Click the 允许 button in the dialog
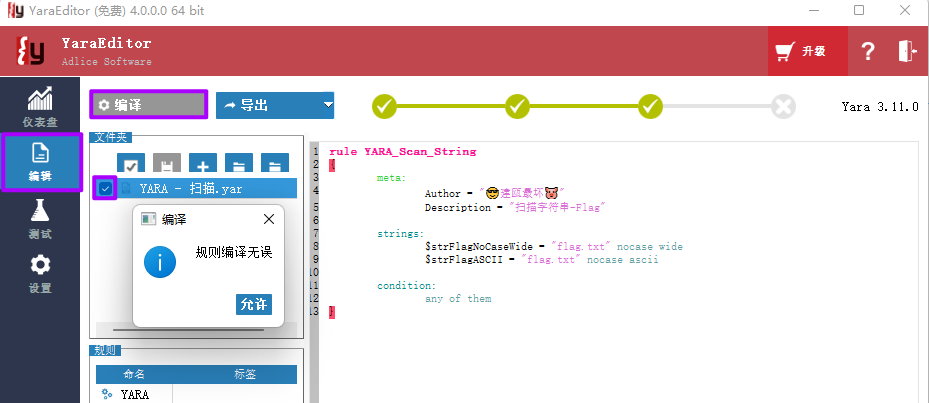 click(x=254, y=304)
